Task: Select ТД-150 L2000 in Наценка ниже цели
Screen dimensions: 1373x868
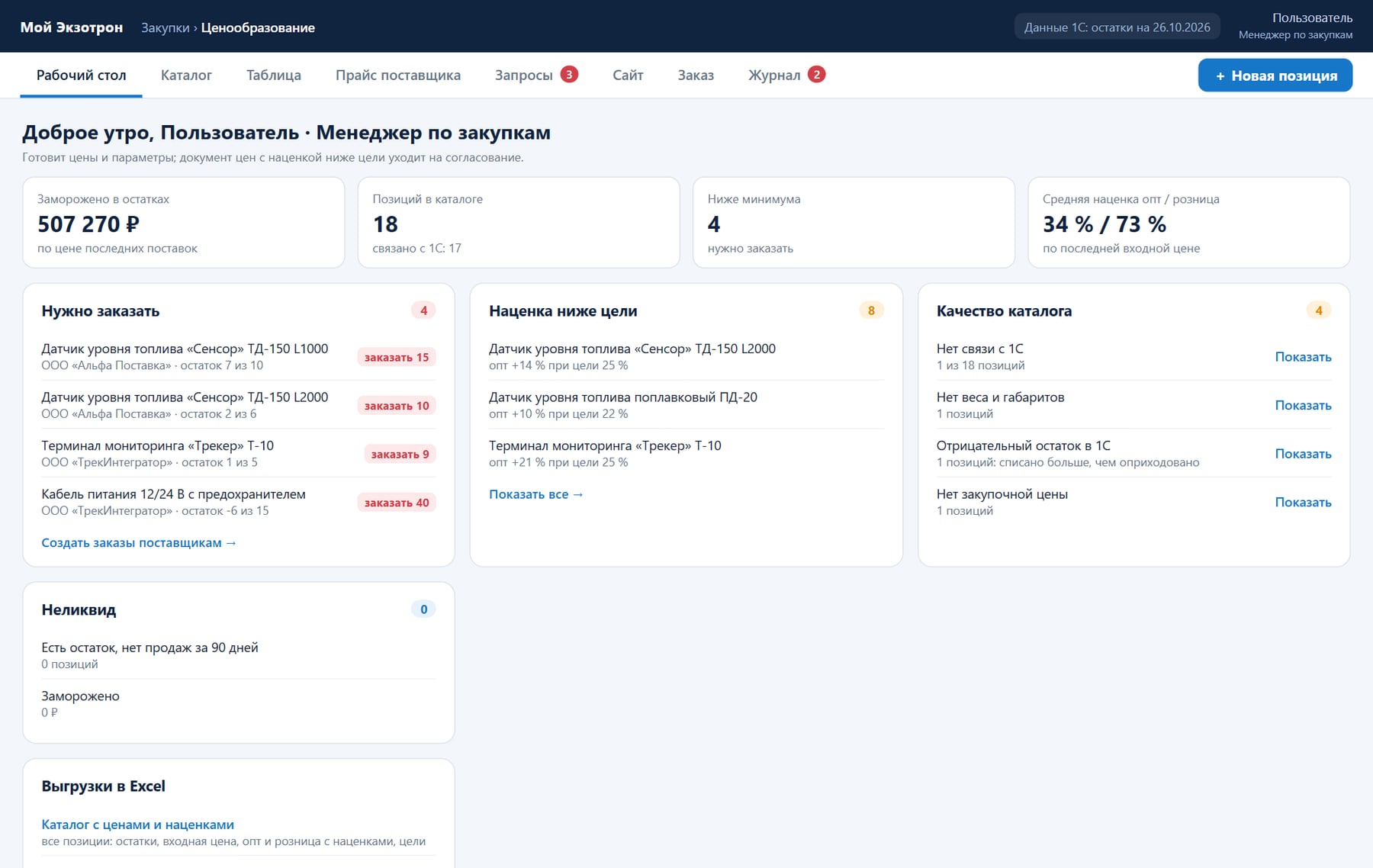Action: pos(686,357)
